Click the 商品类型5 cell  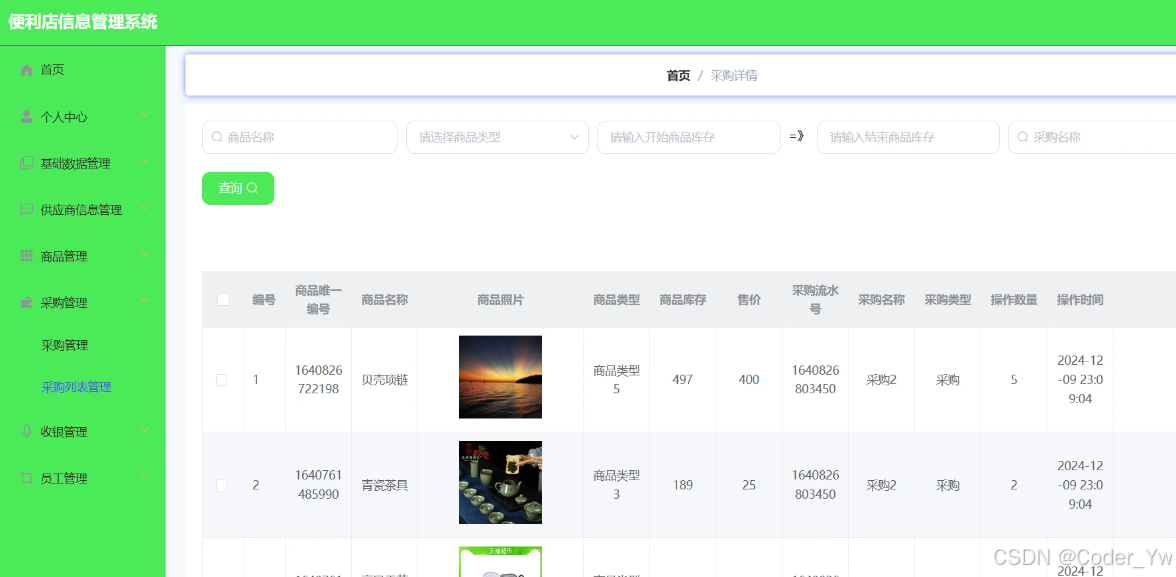616,380
